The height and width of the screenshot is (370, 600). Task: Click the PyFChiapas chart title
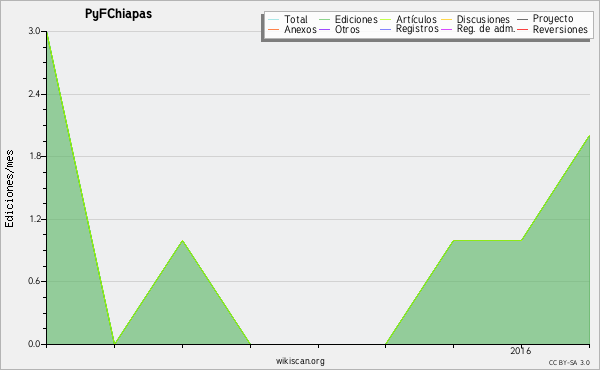click(118, 14)
